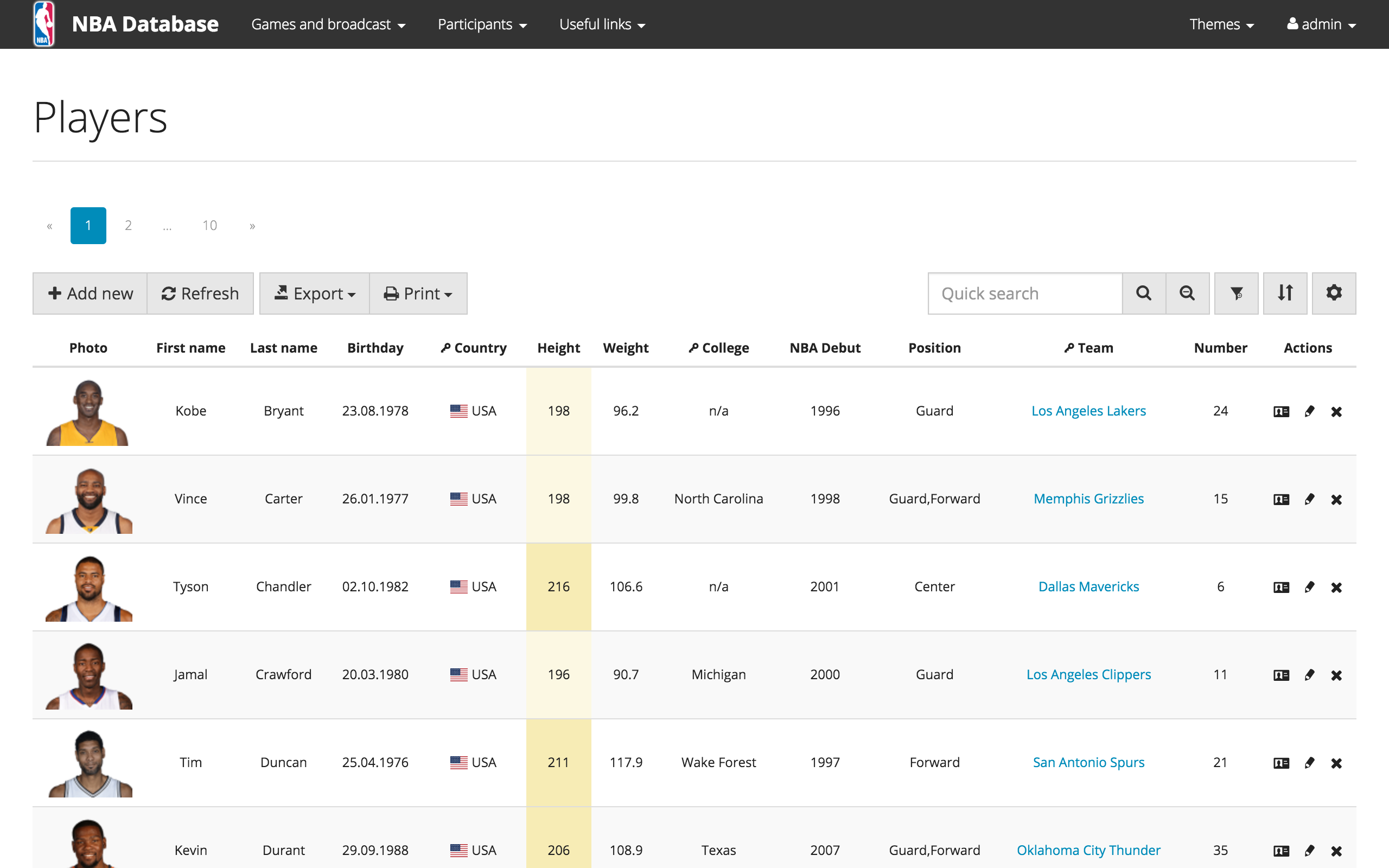Open sorting options via the arrows icon

1284,293
